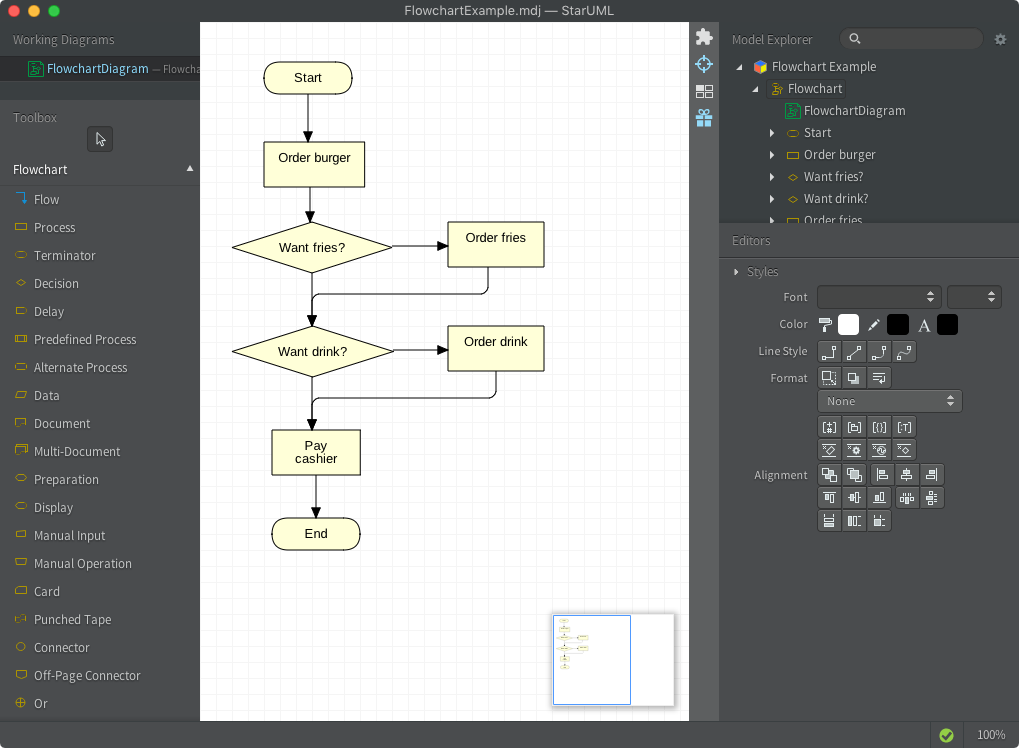The width and height of the screenshot is (1019, 748).
Task: Collapse the Styles section in Editors
Action: [x=737, y=271]
